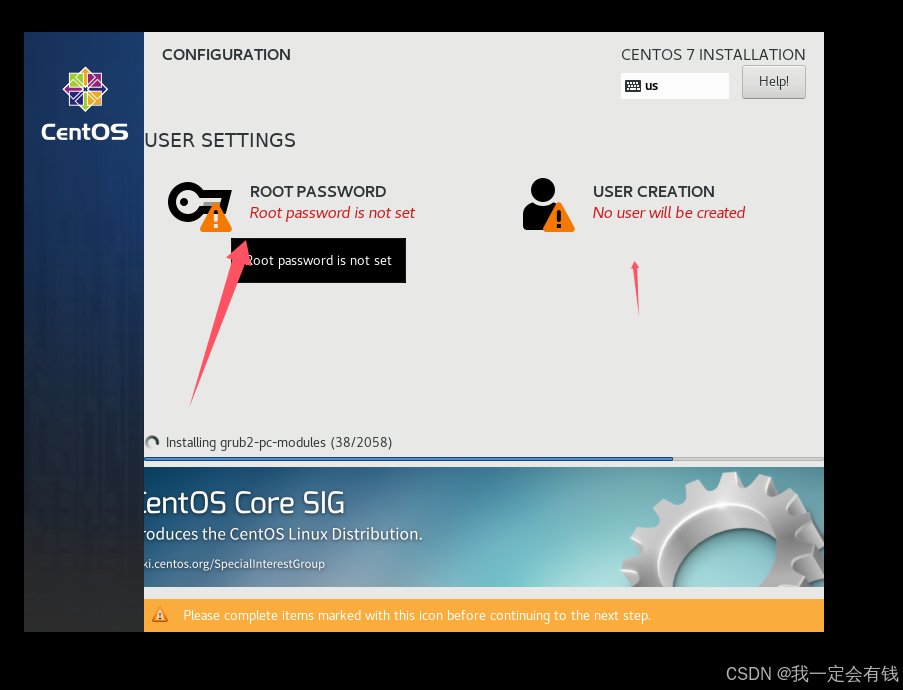Click the 'Please complete items marked' warning message
Viewport: 903px width, 690px height.
[x=417, y=615]
